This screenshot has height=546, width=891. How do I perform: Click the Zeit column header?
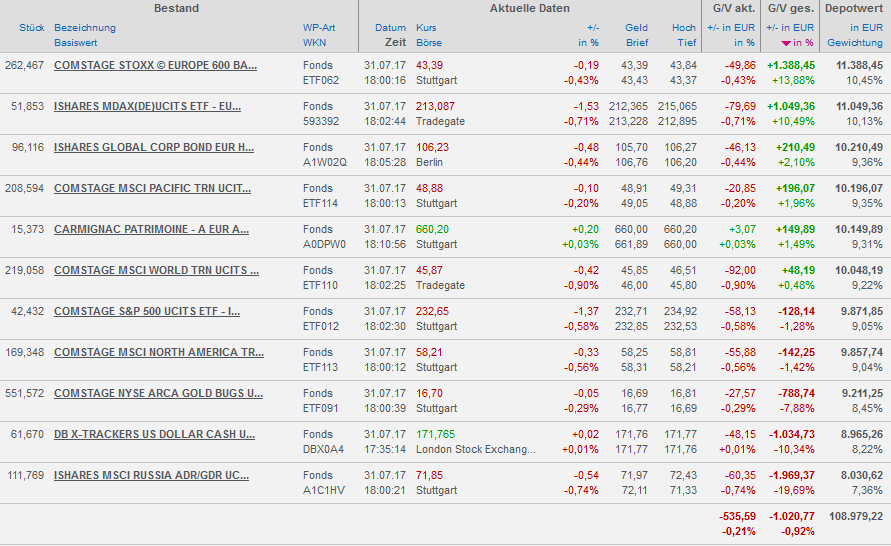pos(395,44)
